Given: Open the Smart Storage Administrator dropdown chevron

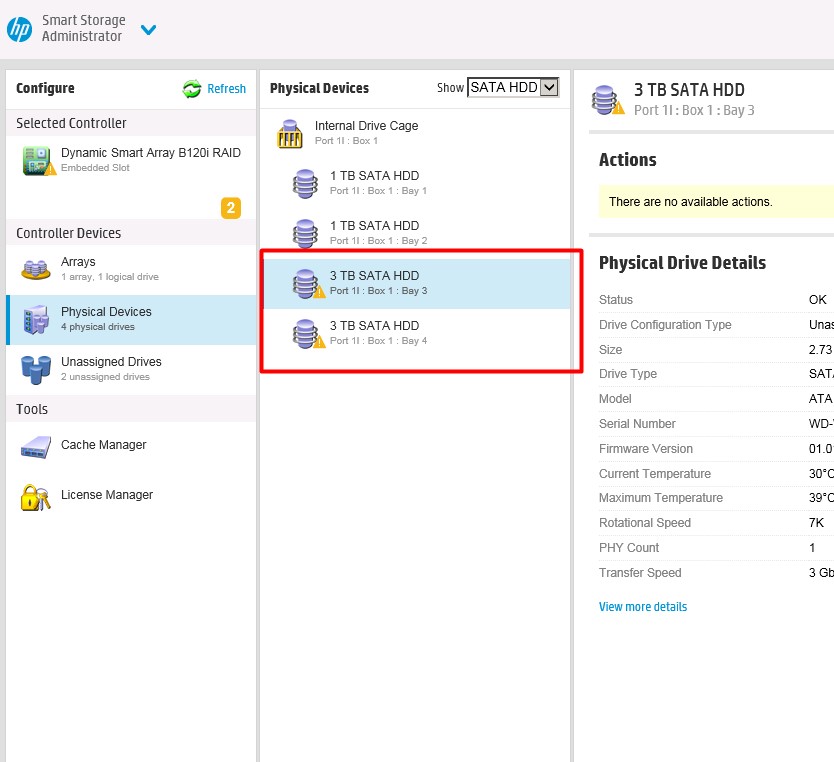Looking at the screenshot, I should tap(148, 30).
